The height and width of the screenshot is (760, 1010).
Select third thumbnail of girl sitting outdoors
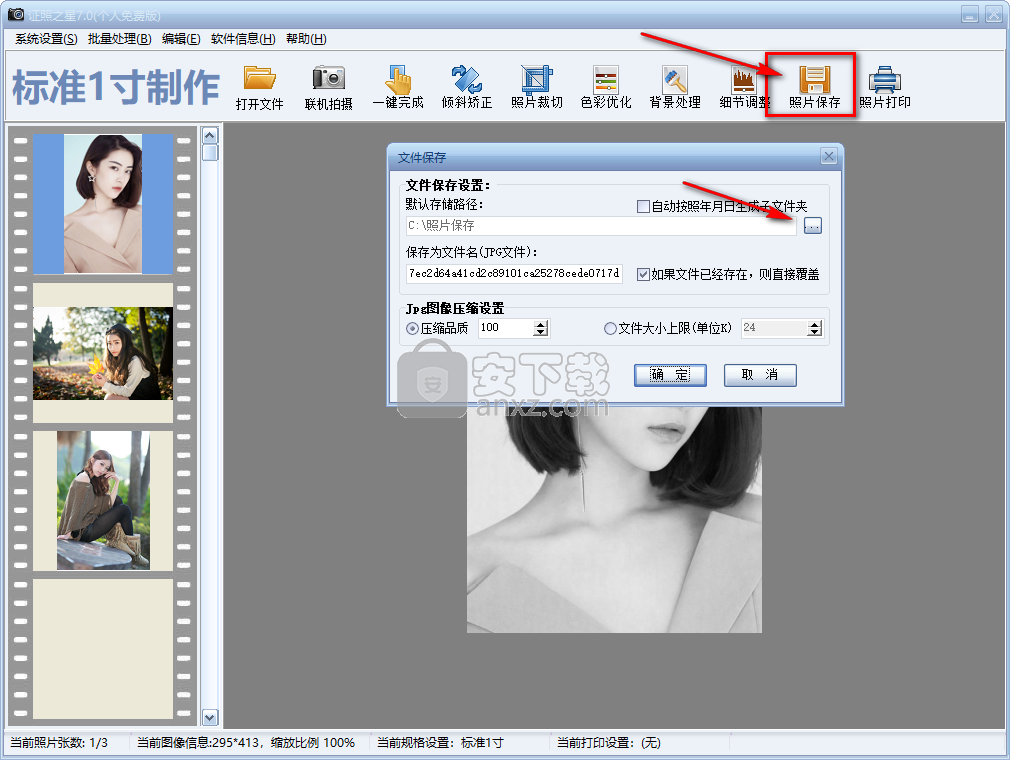click(103, 500)
